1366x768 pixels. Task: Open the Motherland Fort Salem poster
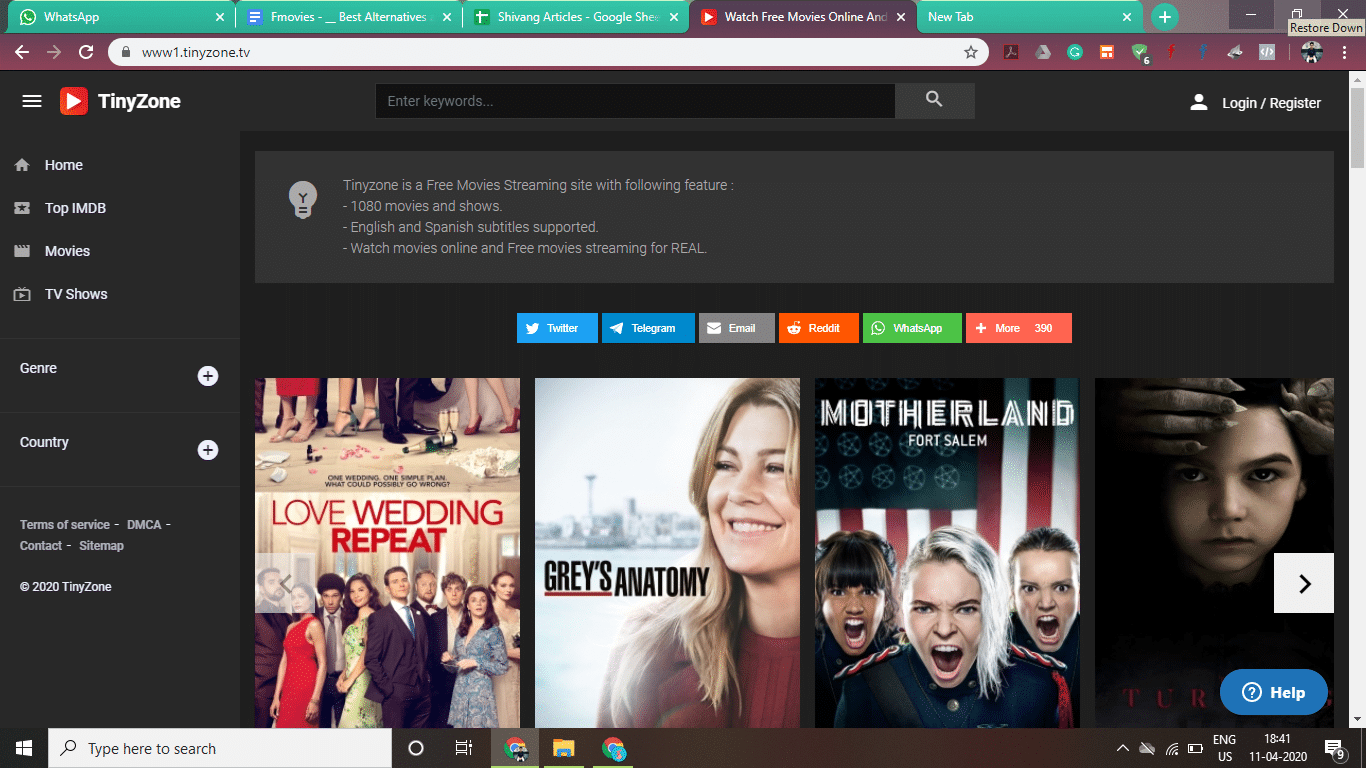click(947, 553)
